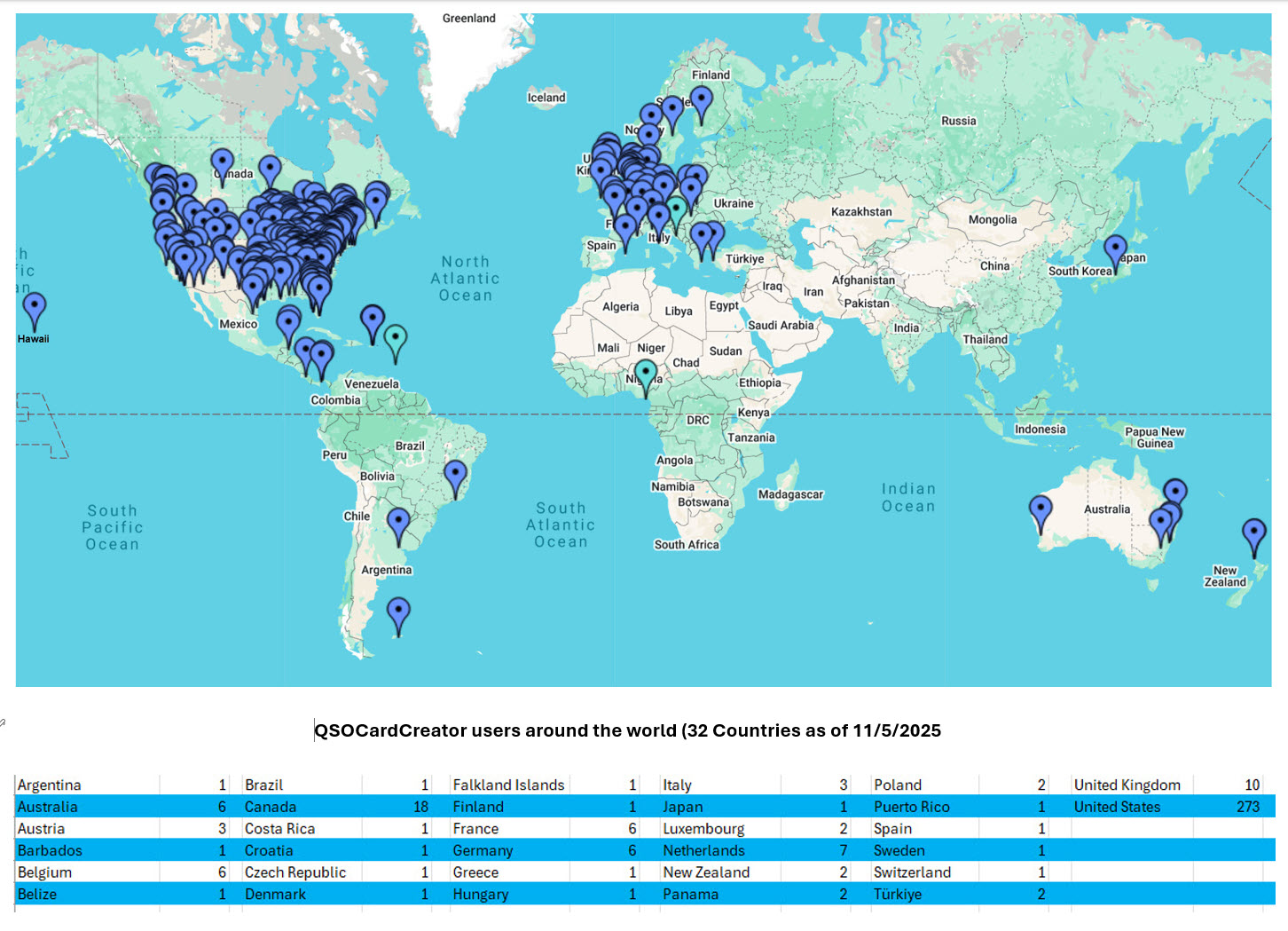1288x931 pixels.
Task: Click the teal pin on Nigeria
Action: point(646,374)
